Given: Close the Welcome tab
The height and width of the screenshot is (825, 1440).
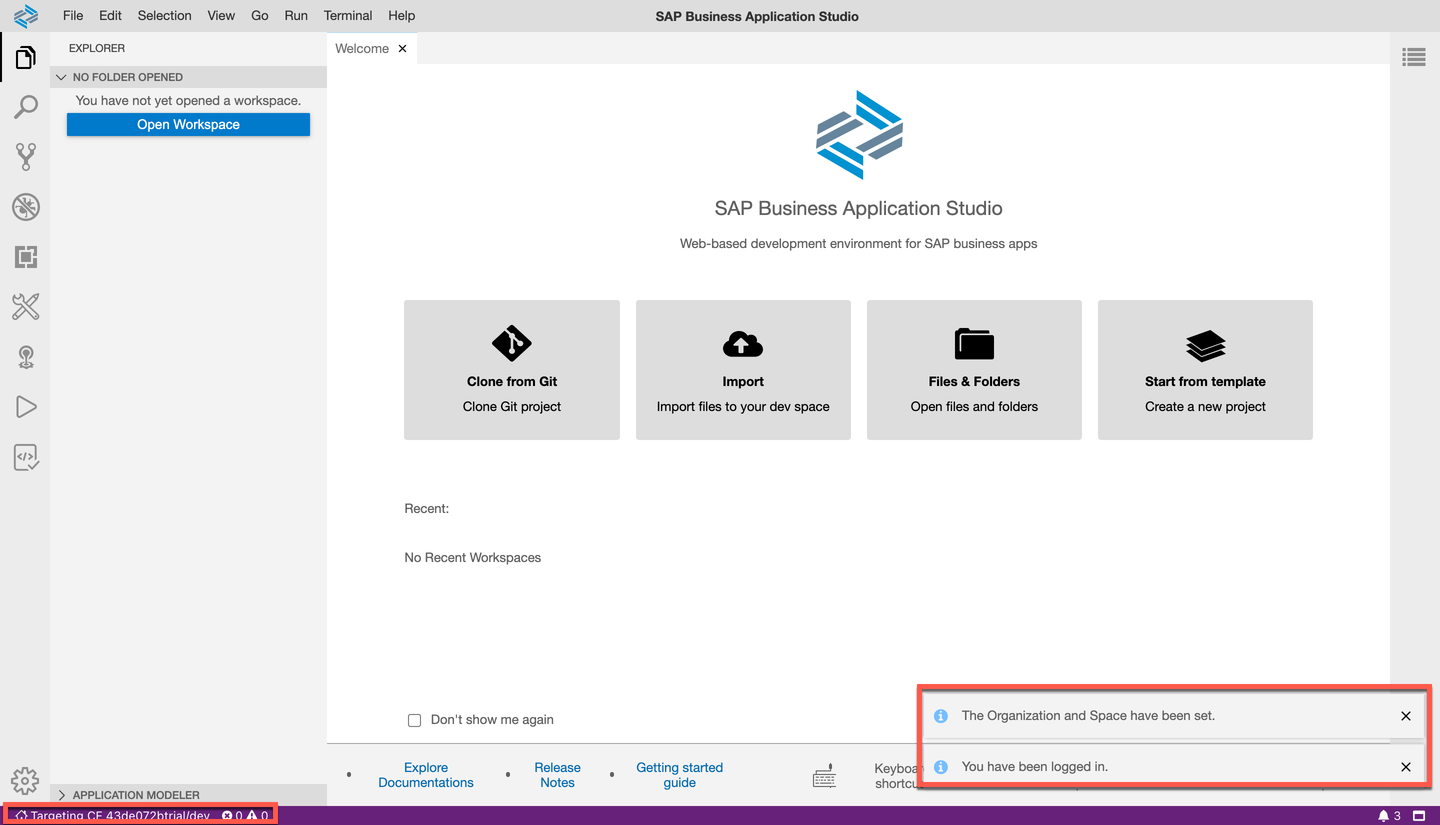Looking at the screenshot, I should pos(403,48).
